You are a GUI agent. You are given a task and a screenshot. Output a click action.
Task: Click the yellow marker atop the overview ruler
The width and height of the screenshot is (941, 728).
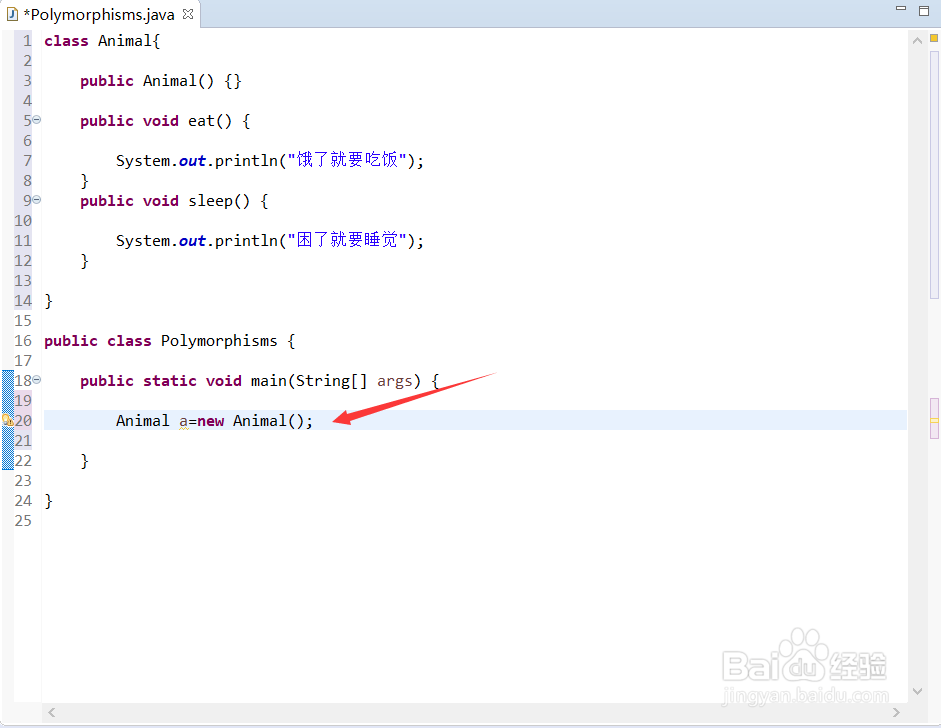click(932, 37)
